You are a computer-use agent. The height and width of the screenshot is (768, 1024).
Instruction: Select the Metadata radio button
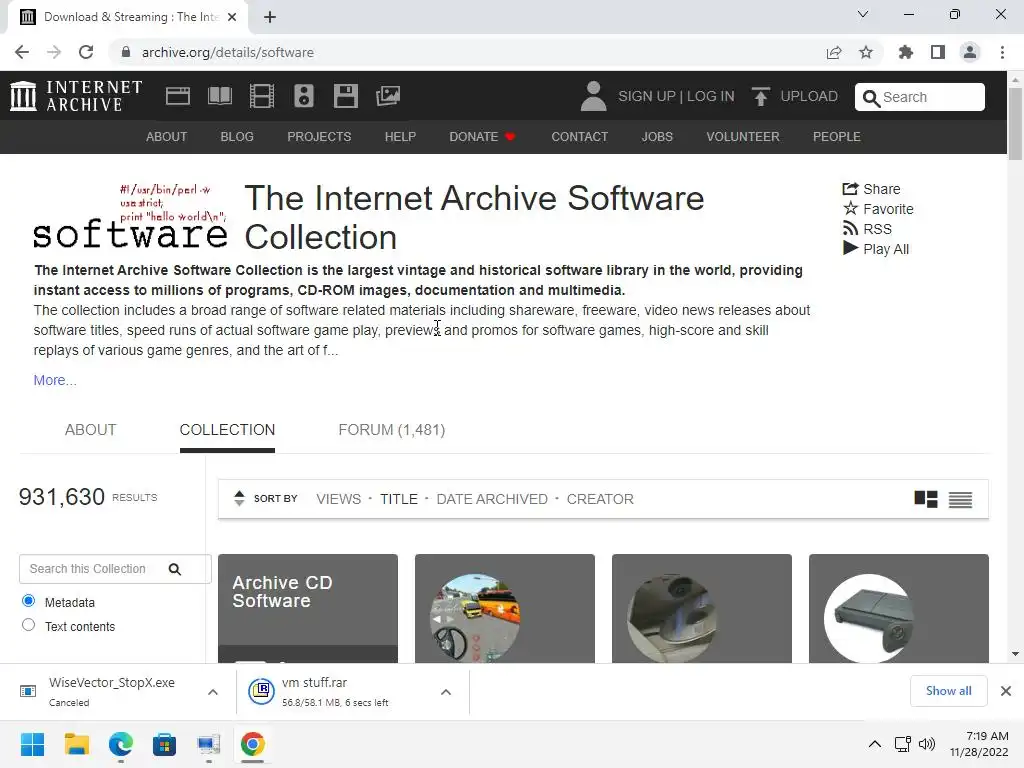tap(28, 600)
